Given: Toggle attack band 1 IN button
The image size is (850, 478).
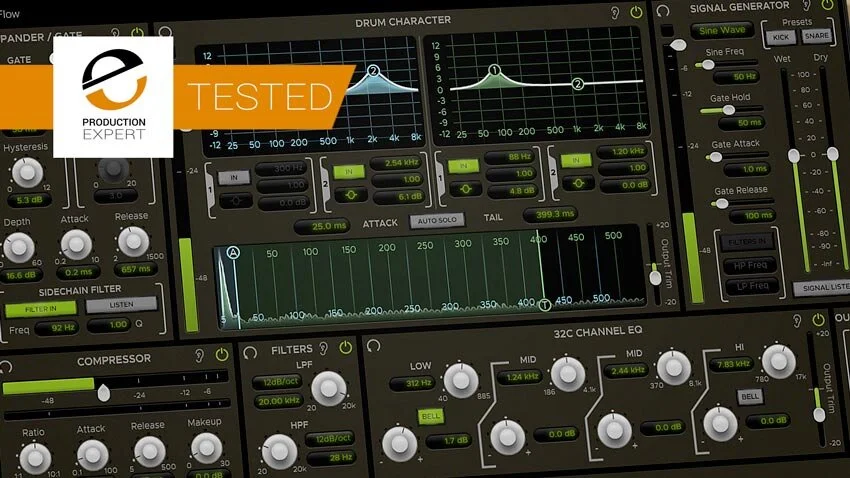Looking at the screenshot, I should (234, 177).
